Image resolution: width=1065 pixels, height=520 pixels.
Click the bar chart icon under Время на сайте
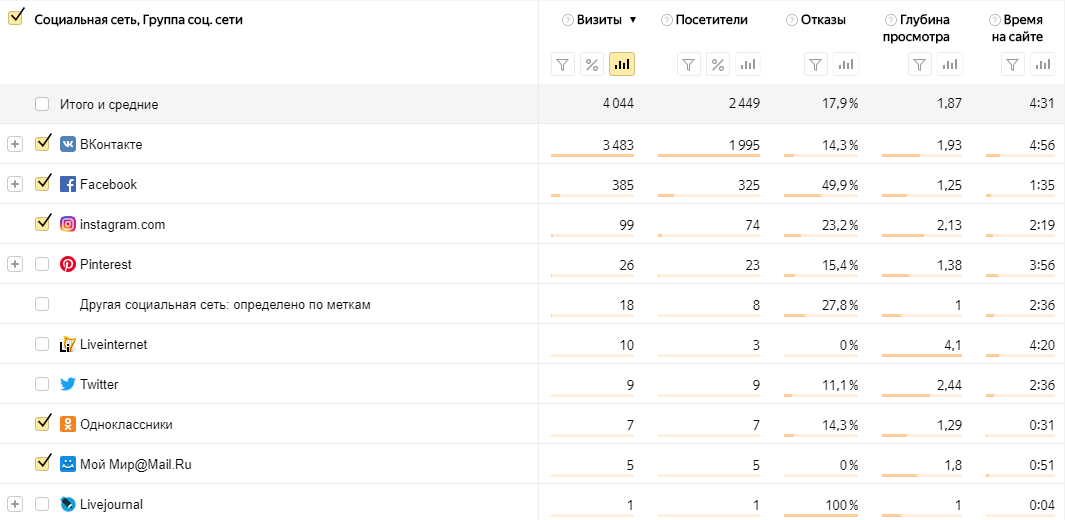tap(1043, 65)
